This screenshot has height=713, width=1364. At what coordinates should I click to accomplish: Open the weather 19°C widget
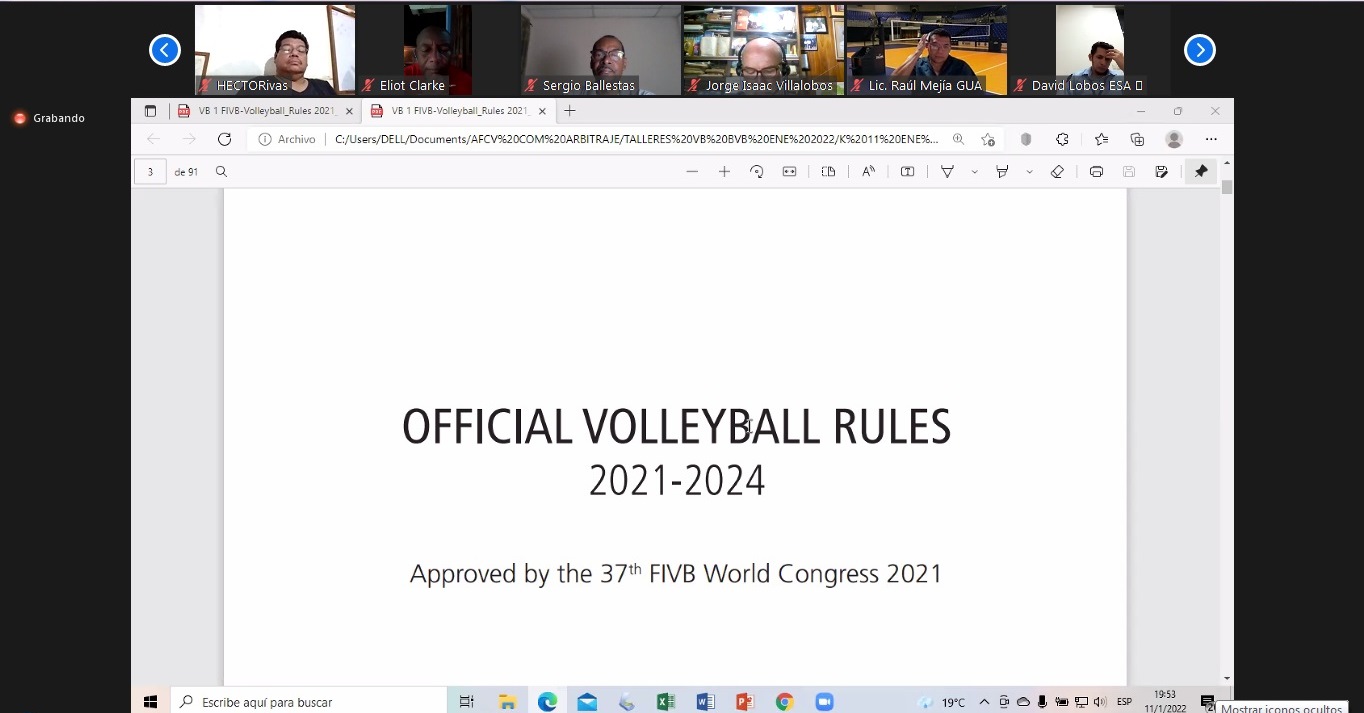941,702
